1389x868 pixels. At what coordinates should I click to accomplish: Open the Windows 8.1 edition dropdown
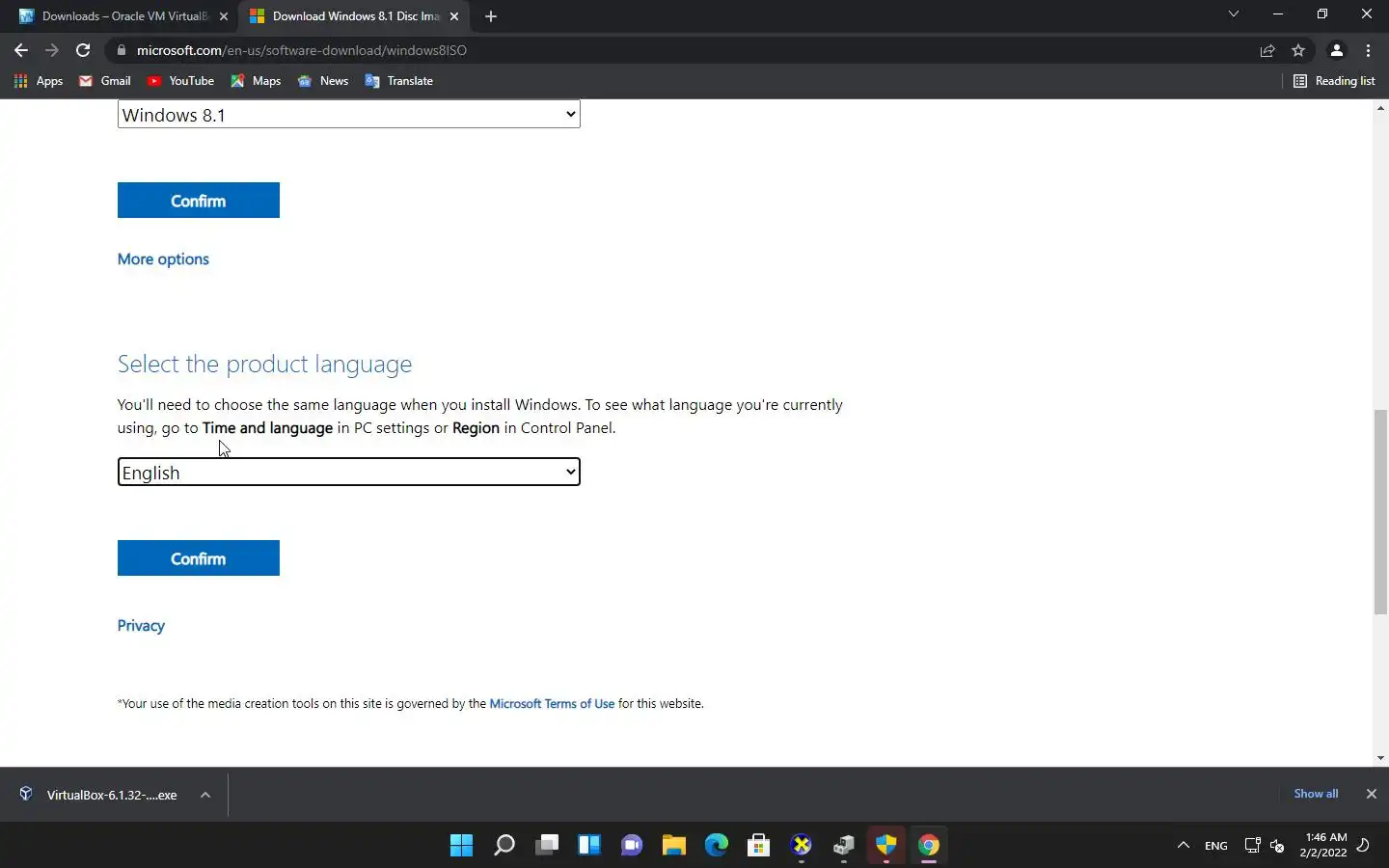(348, 115)
